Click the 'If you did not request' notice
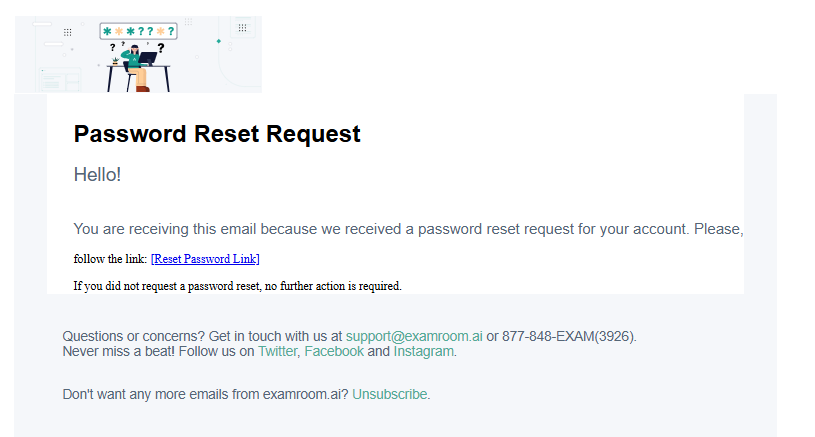 pos(238,286)
